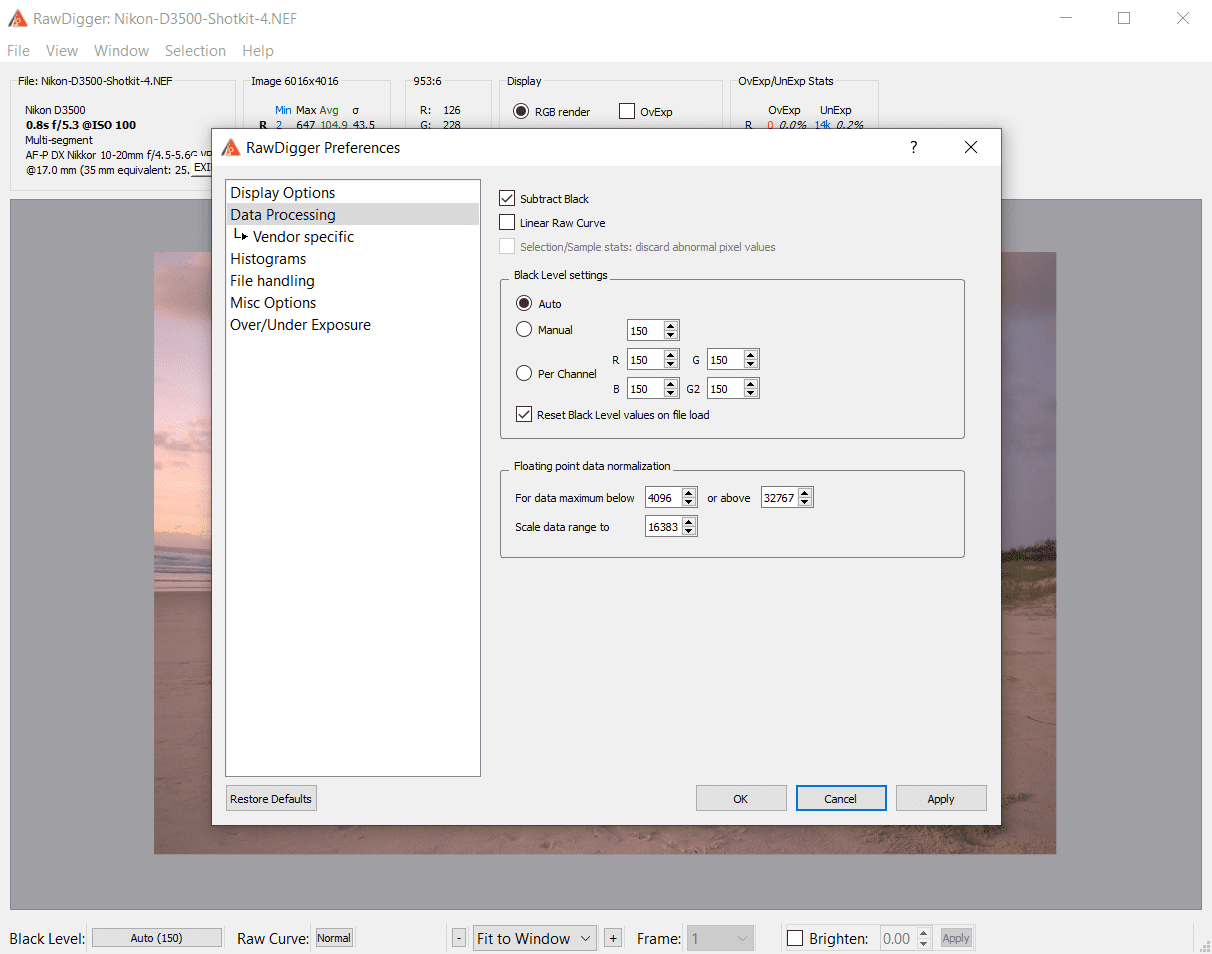Screen dimensions: 1212x954
Task: Select the Display Options preferences page
Action: click(352, 193)
